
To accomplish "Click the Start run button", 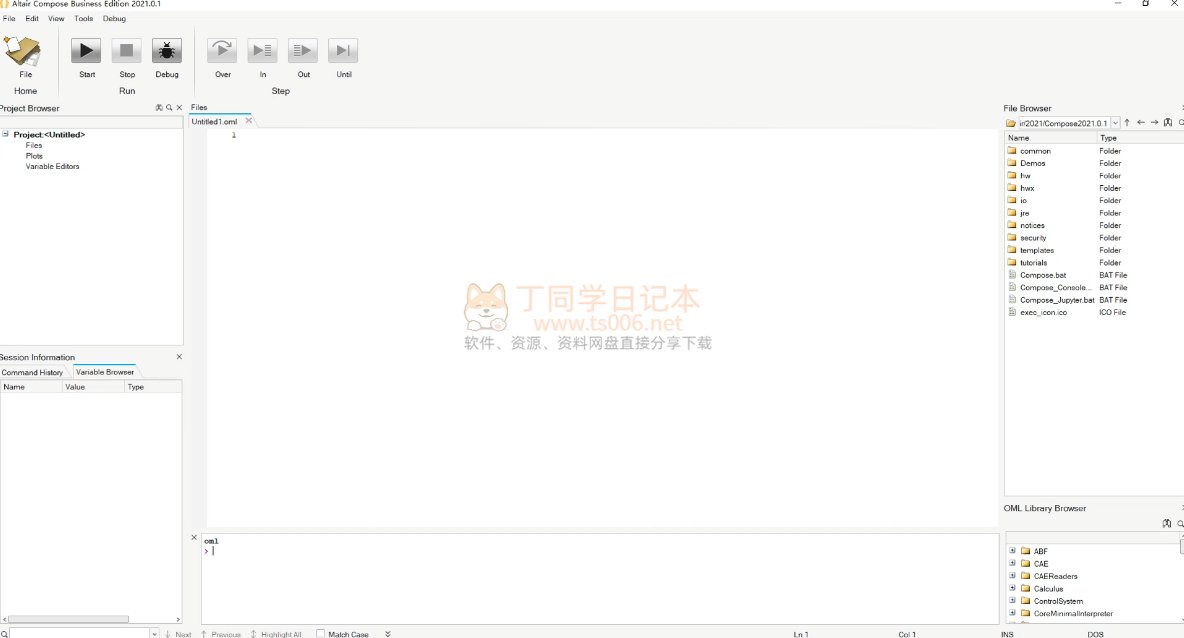I will pyautogui.click(x=86, y=51).
